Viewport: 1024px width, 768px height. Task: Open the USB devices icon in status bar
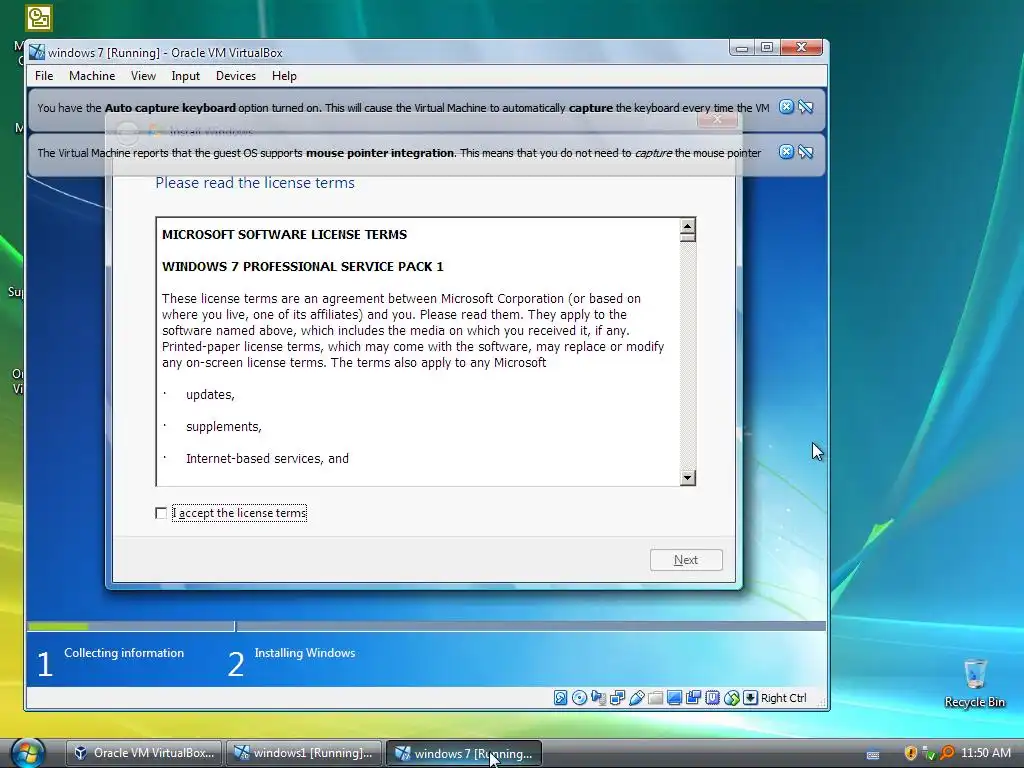pos(636,698)
